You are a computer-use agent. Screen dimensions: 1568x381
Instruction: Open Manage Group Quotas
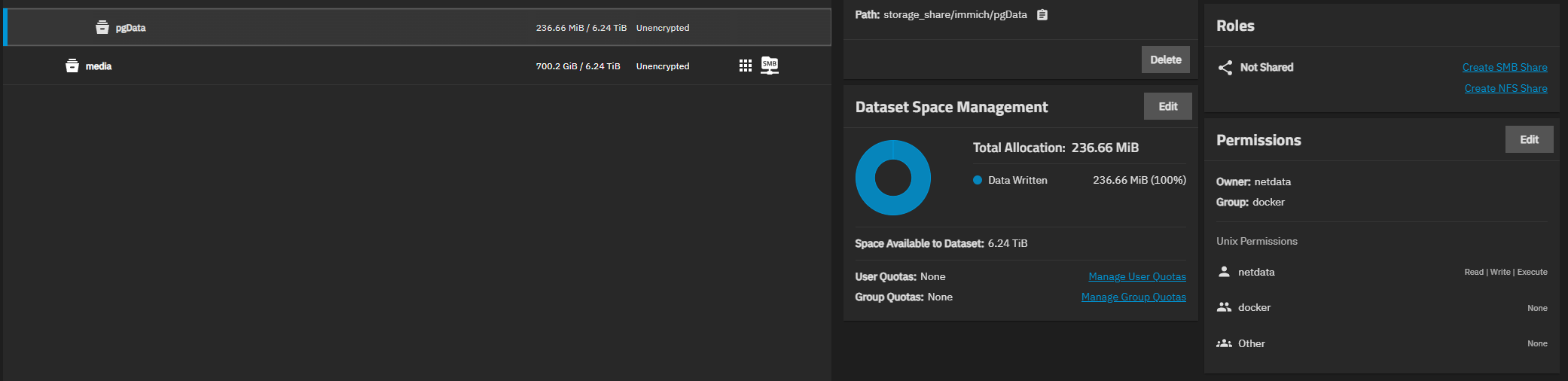click(1133, 297)
